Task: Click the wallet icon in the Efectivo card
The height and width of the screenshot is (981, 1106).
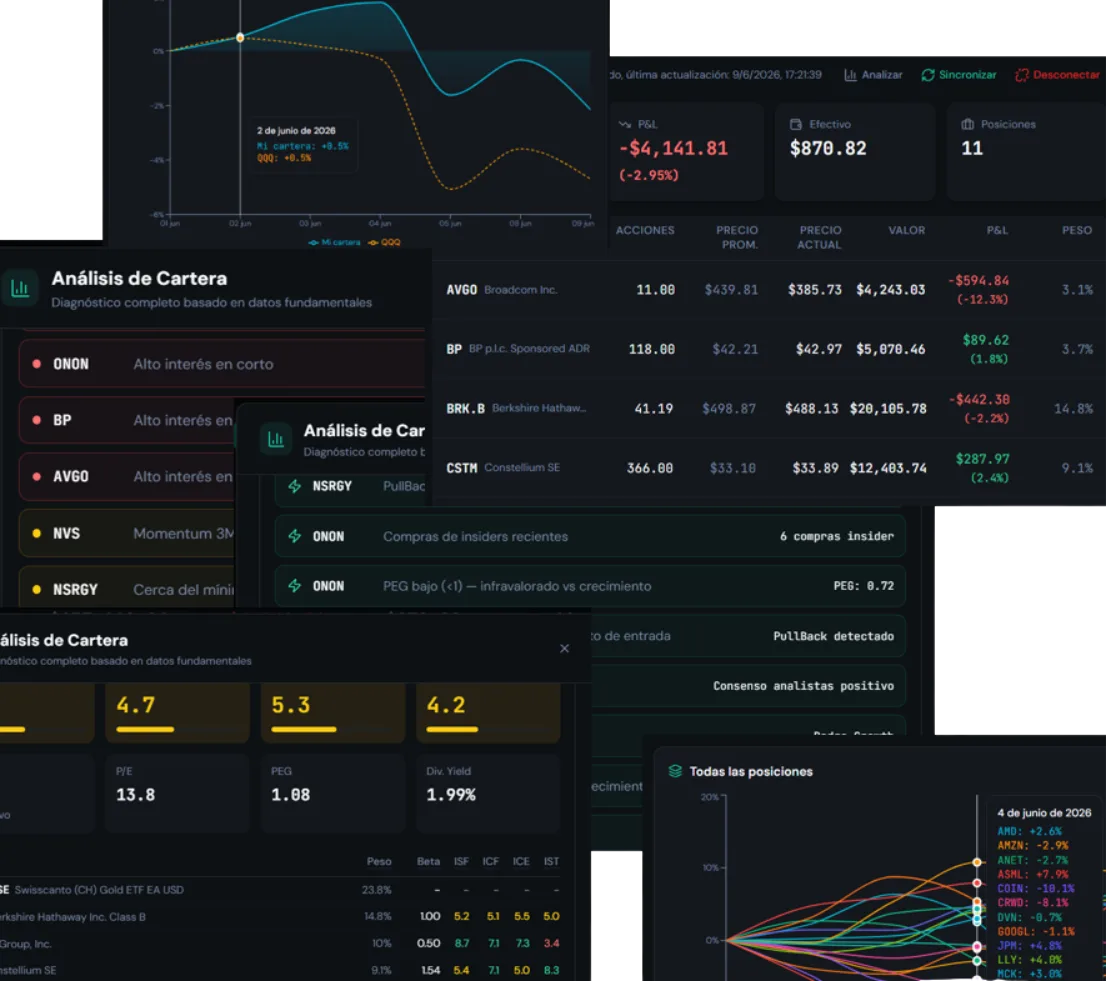Action: 796,124
